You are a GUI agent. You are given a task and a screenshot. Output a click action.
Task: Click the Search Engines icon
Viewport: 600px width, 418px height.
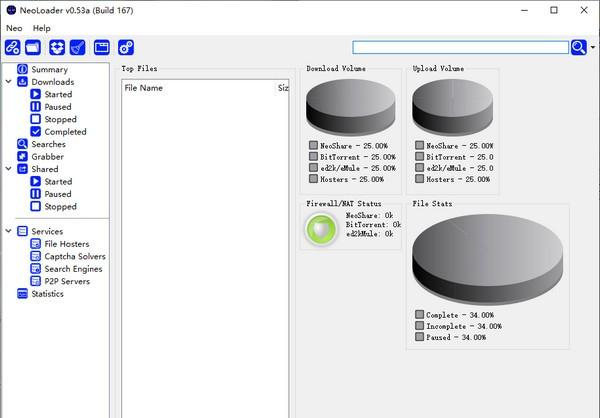pyautogui.click(x=36, y=269)
